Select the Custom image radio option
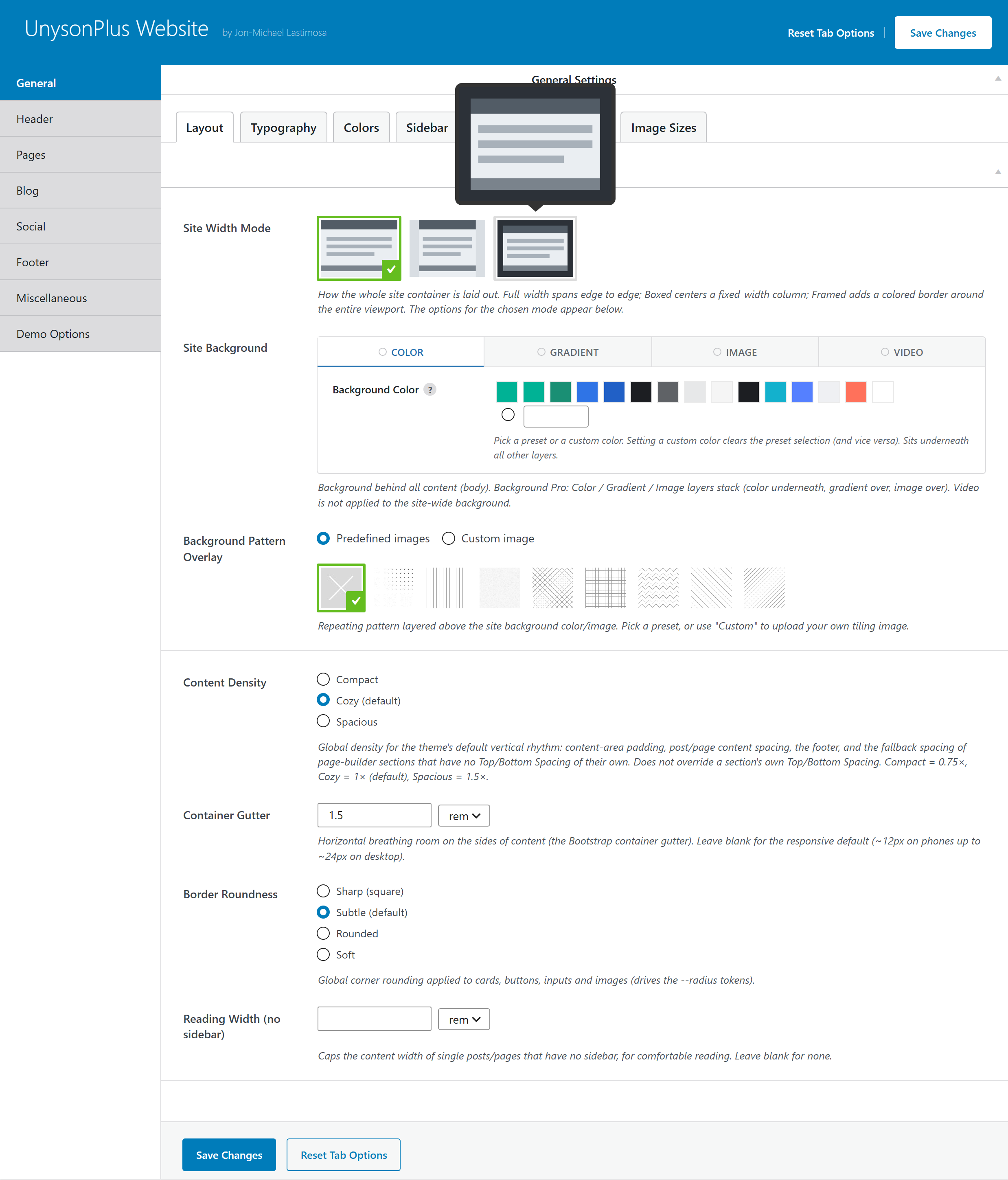 [x=449, y=538]
